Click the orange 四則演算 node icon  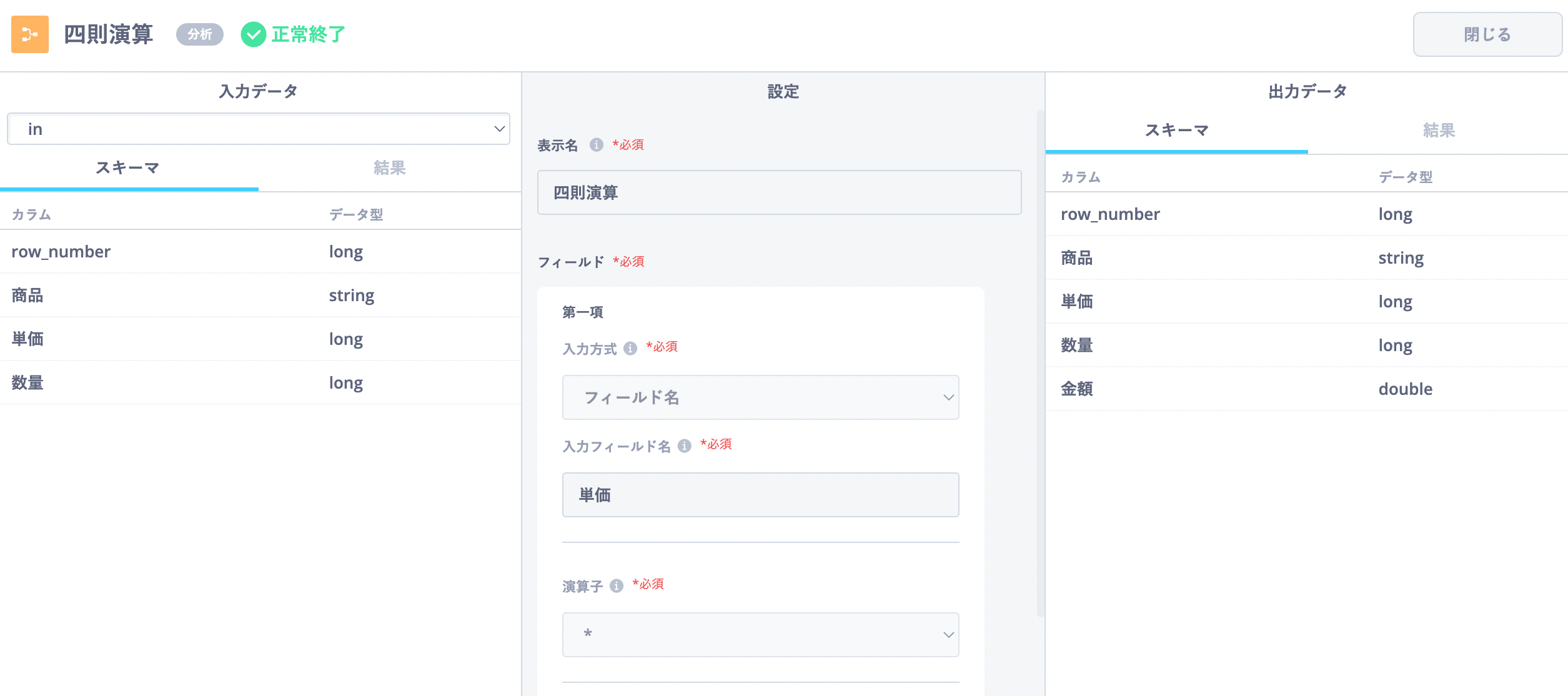30,34
